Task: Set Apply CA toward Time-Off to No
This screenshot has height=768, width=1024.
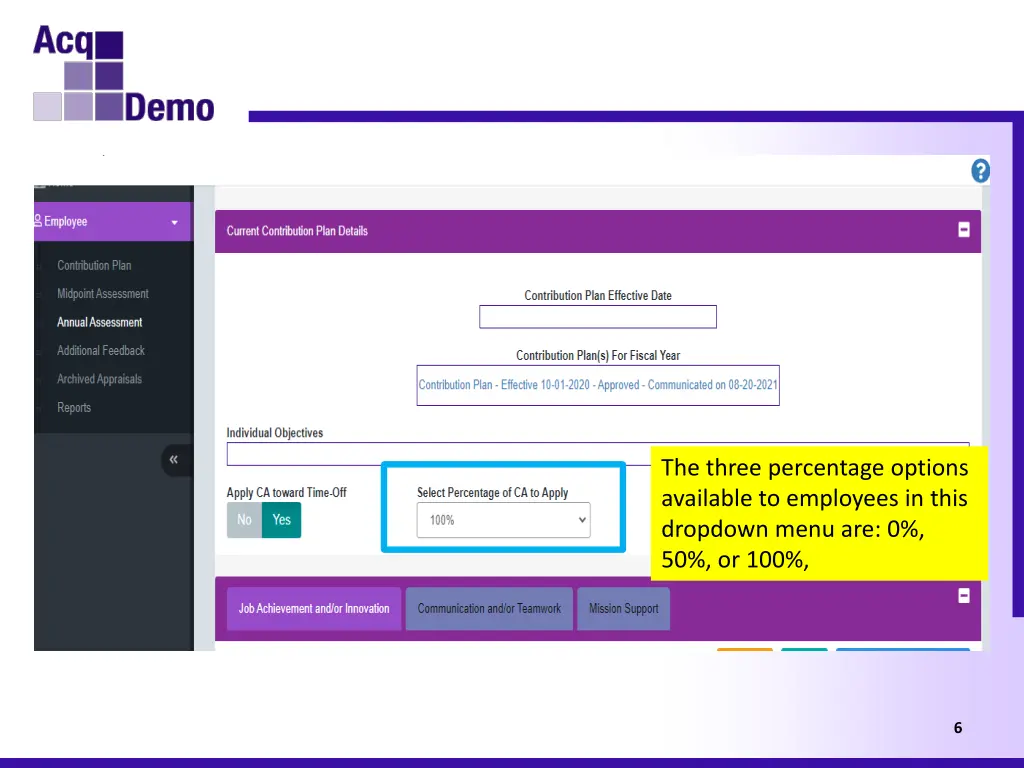Action: point(244,520)
